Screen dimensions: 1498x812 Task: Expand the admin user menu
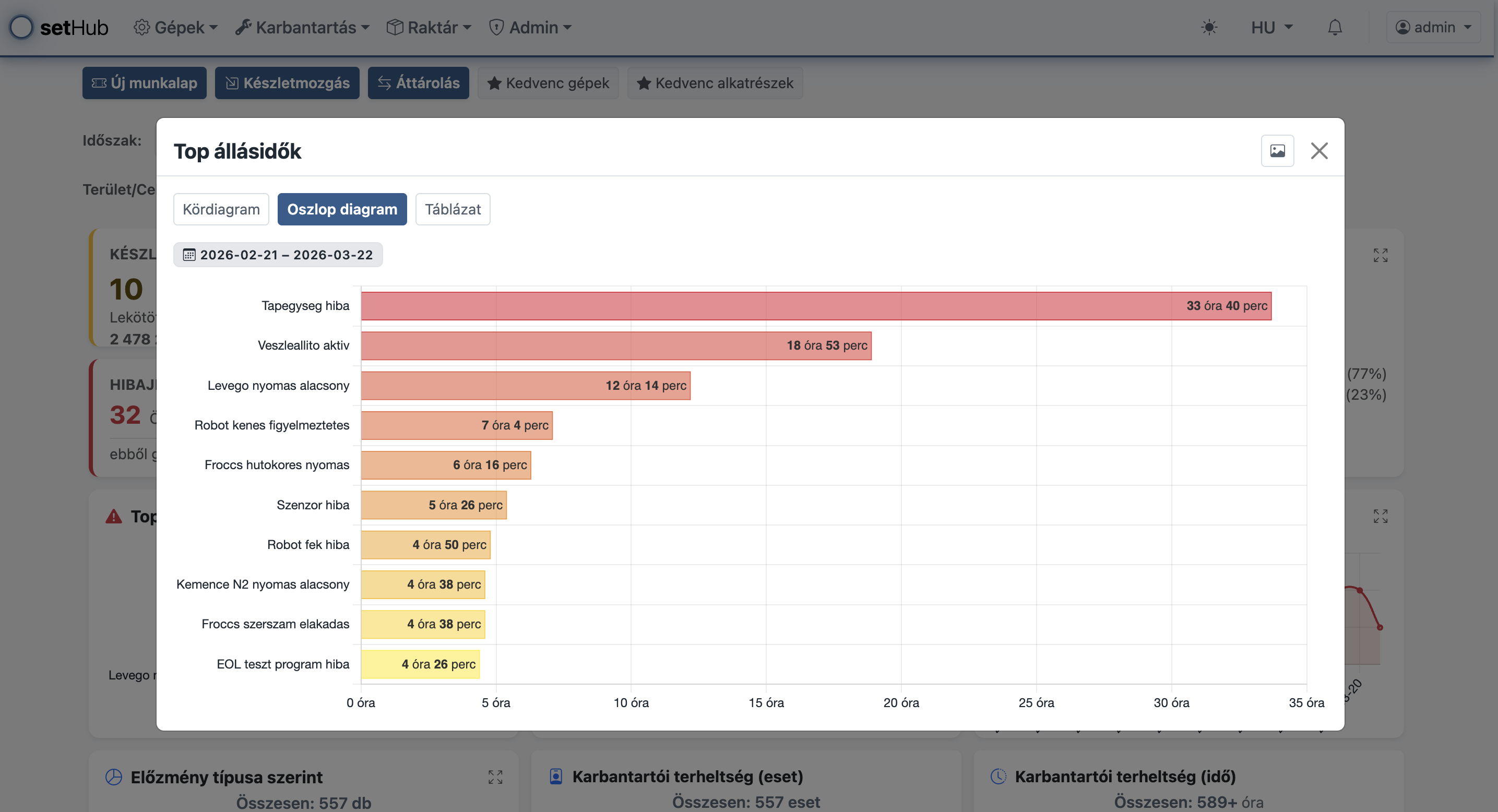[x=1433, y=27]
